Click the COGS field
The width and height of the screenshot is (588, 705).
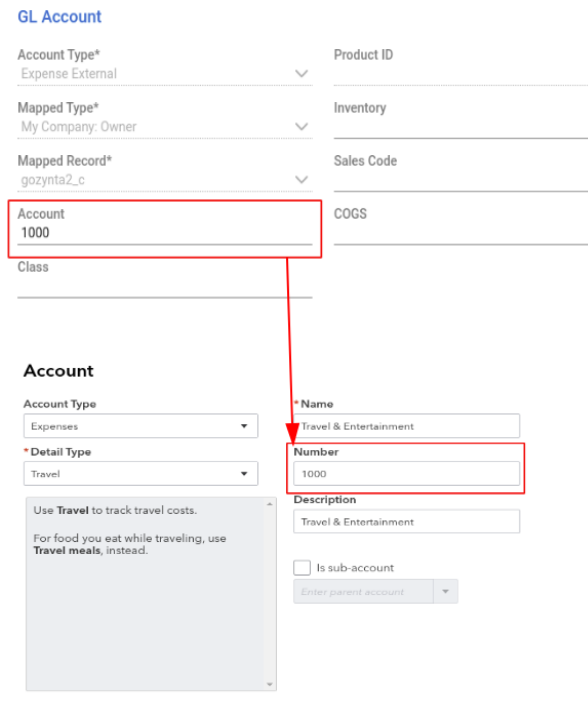point(461,233)
